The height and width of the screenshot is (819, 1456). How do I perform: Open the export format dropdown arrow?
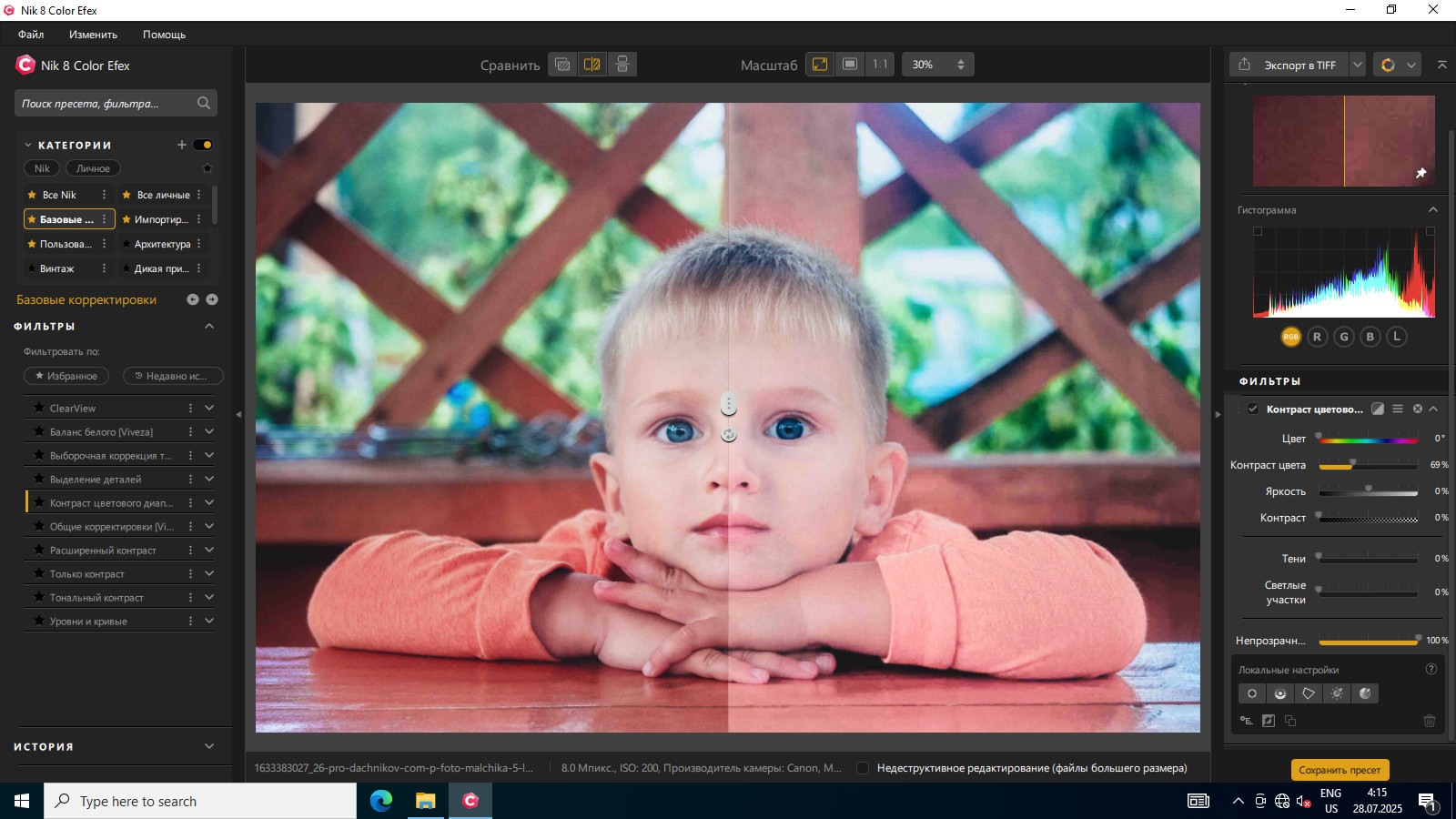pos(1358,65)
